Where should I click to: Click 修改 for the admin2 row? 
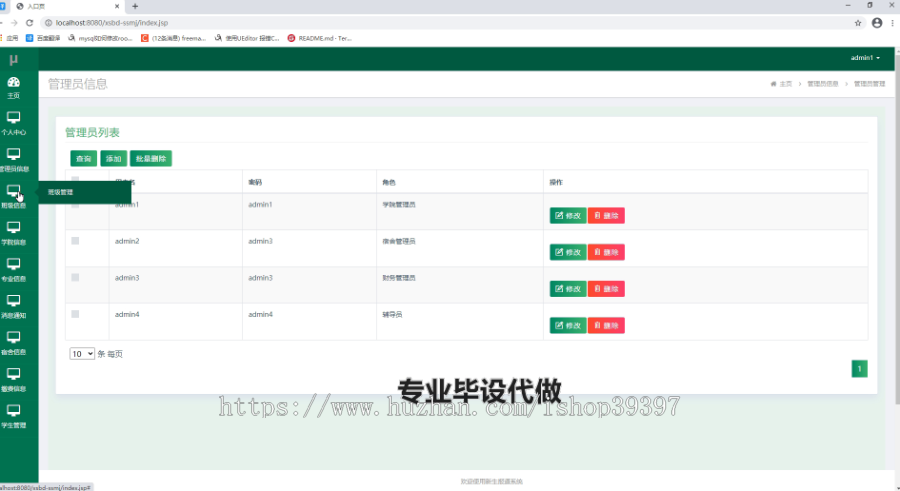[x=568, y=252]
